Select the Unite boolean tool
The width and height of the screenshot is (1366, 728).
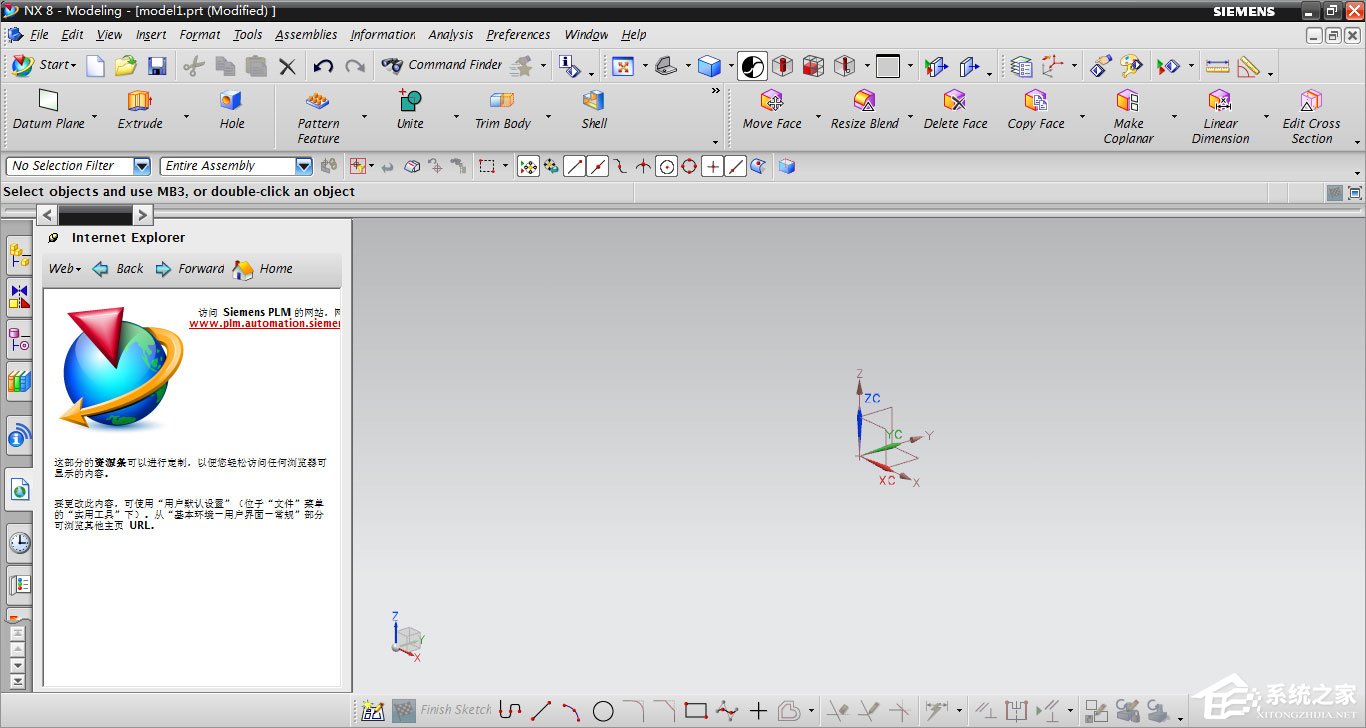click(410, 101)
